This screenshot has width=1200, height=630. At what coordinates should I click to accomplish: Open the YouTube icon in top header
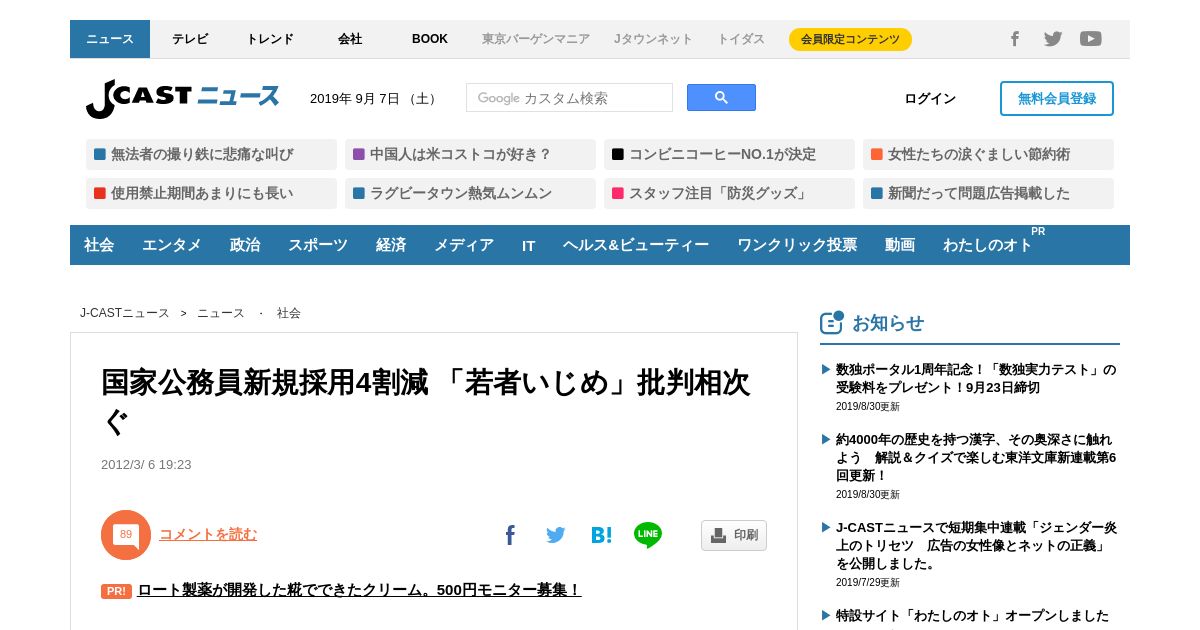1091,39
